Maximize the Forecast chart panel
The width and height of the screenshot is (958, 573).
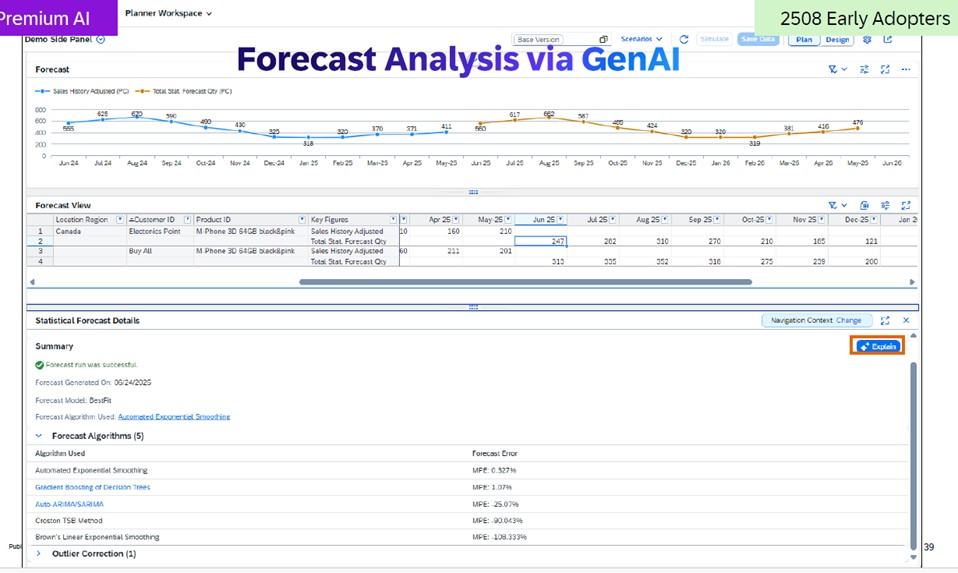tap(885, 70)
